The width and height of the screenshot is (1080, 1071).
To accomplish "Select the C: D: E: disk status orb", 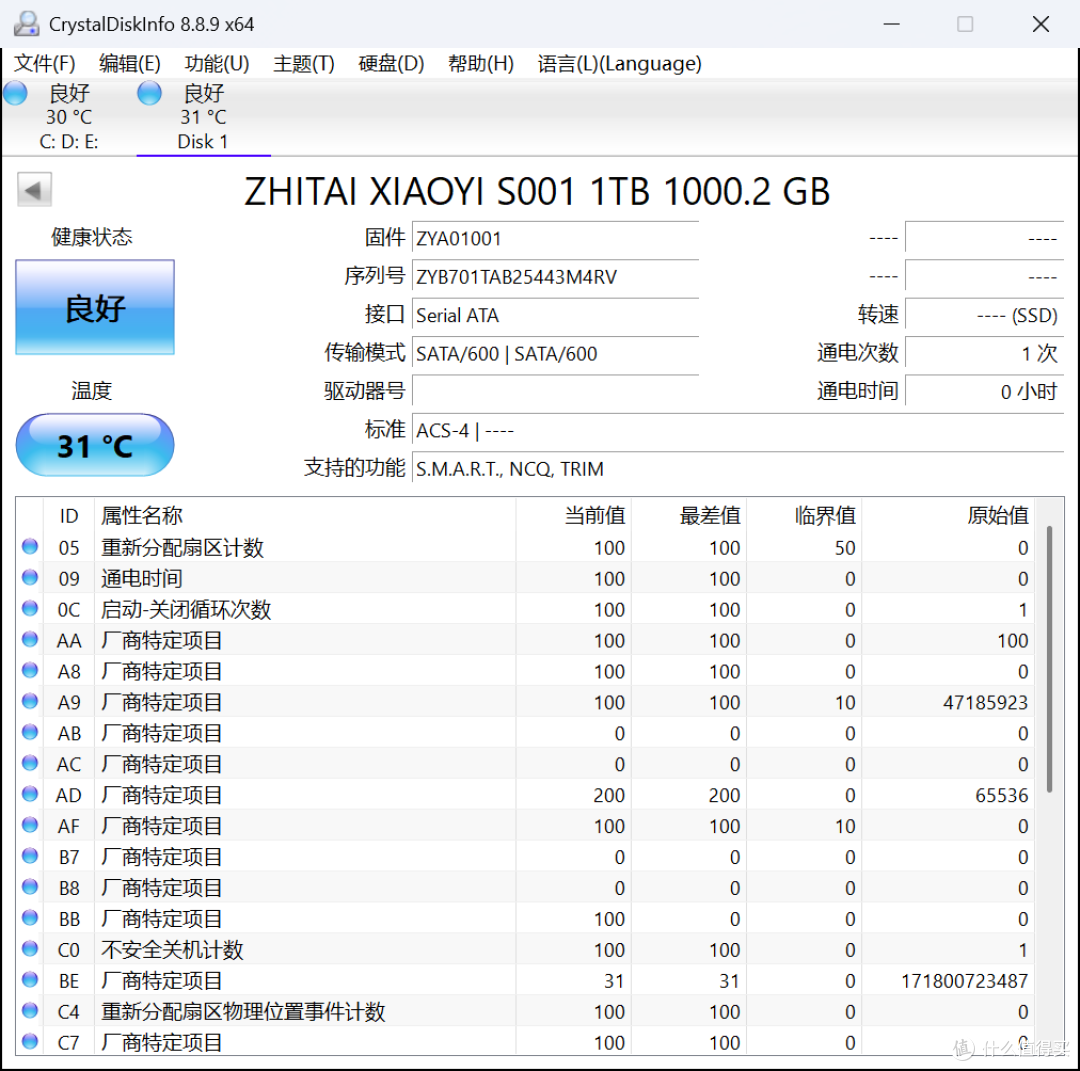I will pos(15,93).
